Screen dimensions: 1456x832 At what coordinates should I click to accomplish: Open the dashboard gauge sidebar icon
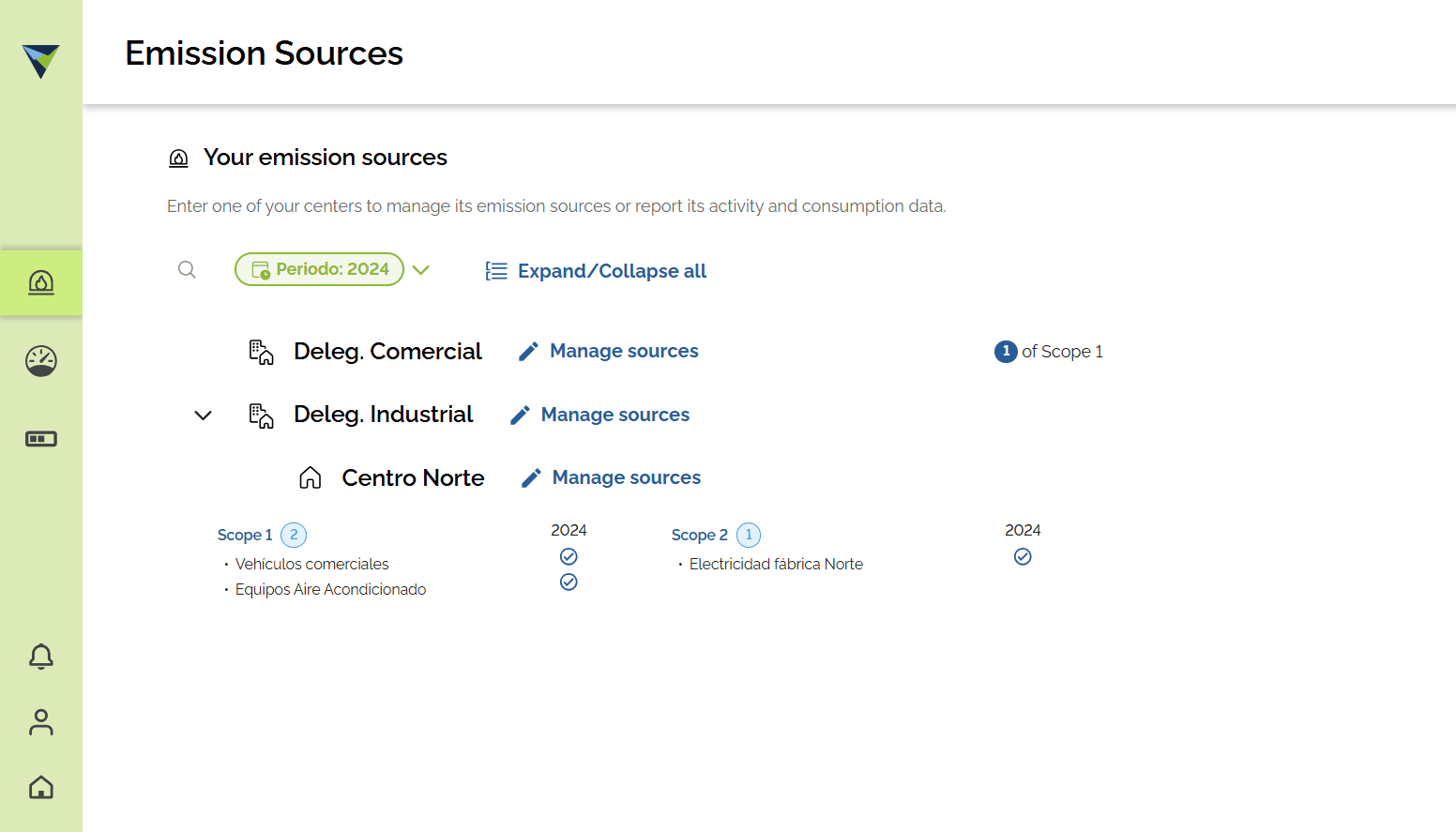tap(41, 361)
